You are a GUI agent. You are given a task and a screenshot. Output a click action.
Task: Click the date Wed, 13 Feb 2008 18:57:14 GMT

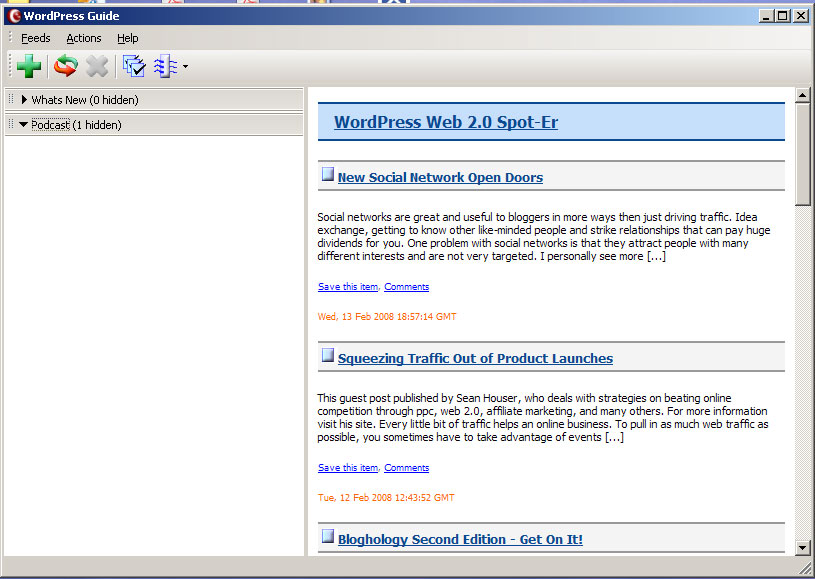[x=387, y=317]
